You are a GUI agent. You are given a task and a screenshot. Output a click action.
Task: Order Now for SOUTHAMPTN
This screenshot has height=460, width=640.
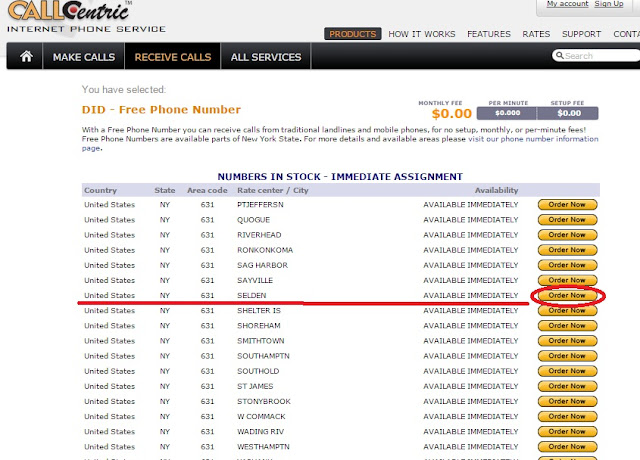(567, 356)
